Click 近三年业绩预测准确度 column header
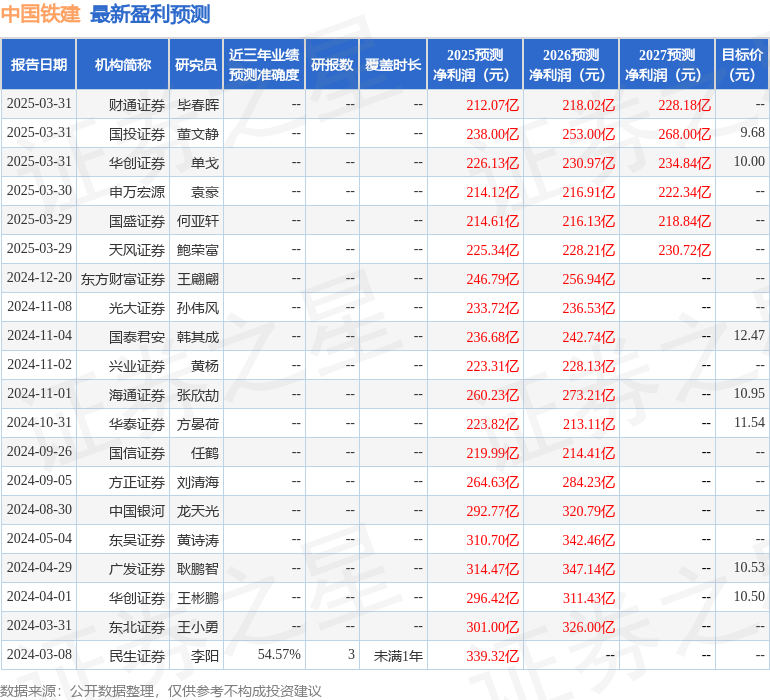This screenshot has width=770, height=700. tap(264, 64)
